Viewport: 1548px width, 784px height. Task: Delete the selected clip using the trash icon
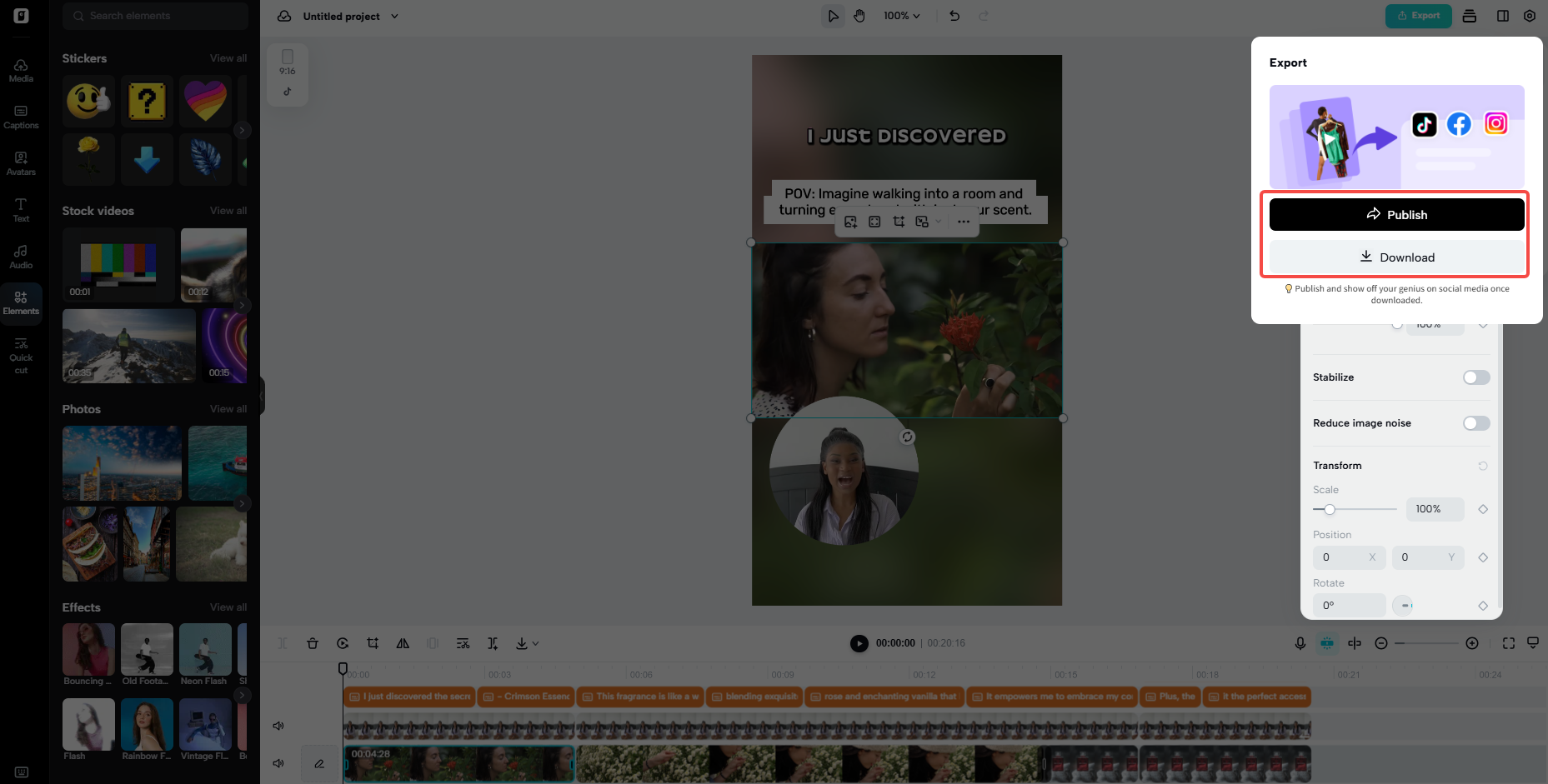313,643
